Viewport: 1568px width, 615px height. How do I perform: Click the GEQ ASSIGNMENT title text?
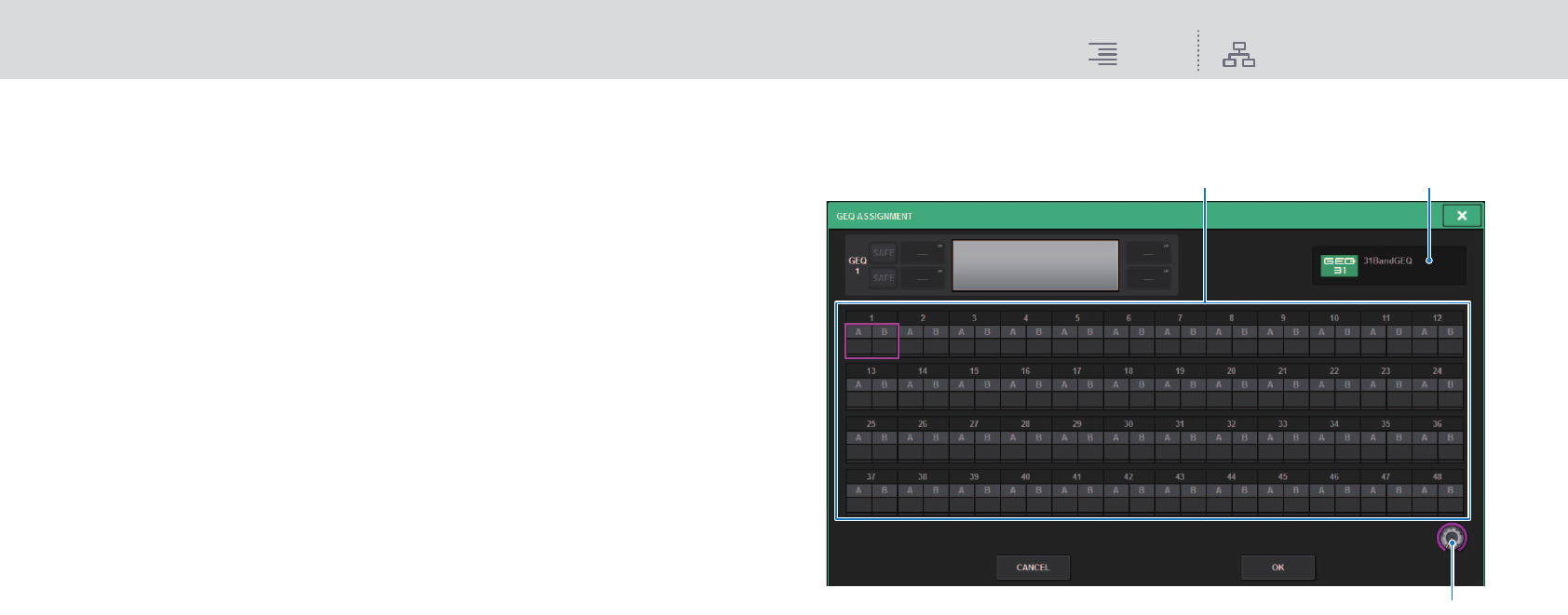click(x=874, y=217)
